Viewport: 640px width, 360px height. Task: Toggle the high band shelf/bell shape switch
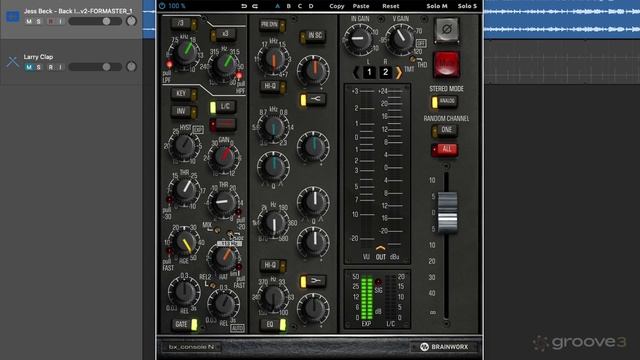[313, 99]
